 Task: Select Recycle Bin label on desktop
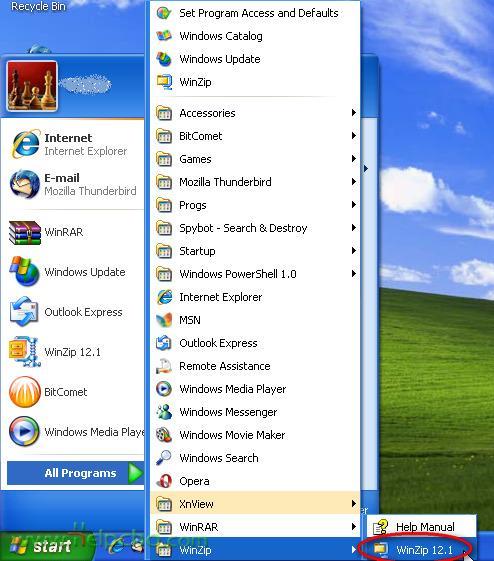(38, 6)
